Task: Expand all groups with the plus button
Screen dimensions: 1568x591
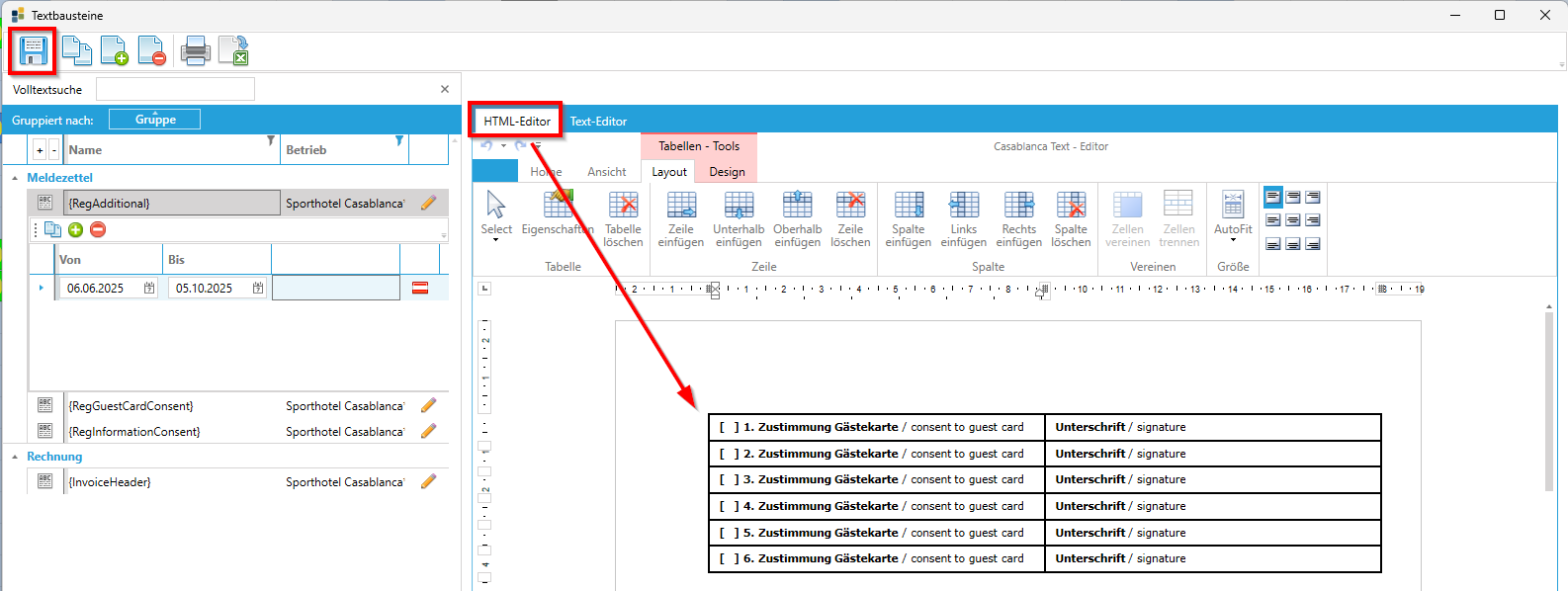Action: coord(40,150)
